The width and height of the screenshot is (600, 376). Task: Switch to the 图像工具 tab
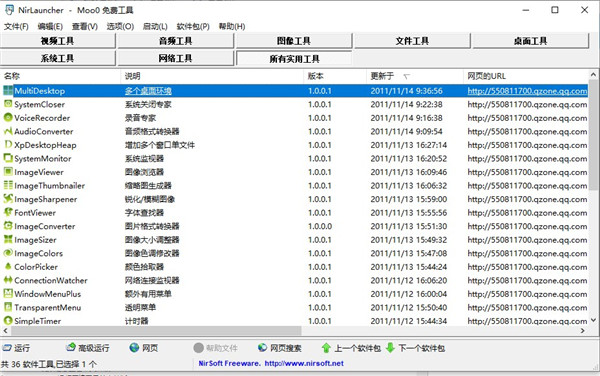294,41
